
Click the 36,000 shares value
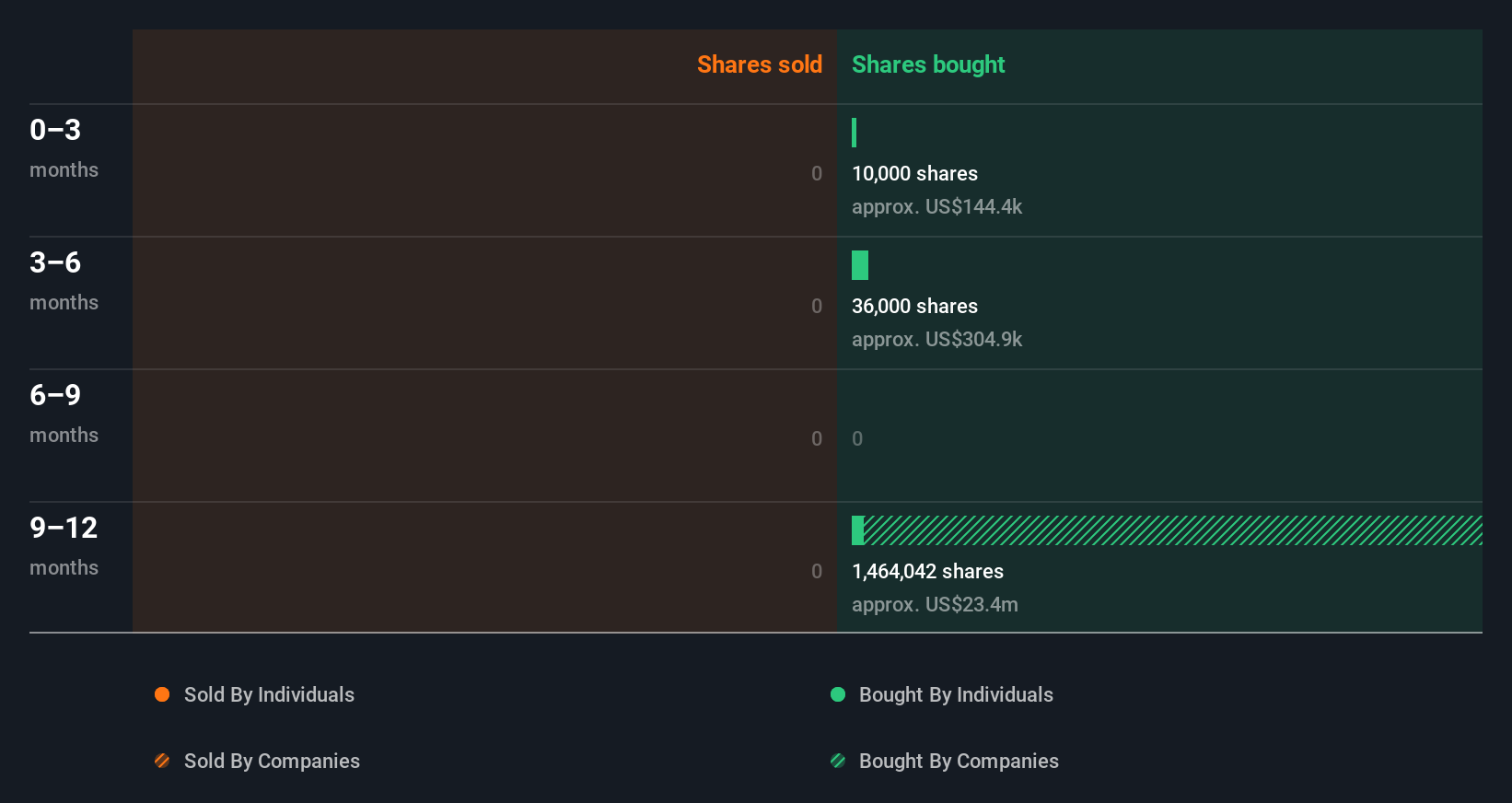pyautogui.click(x=914, y=306)
